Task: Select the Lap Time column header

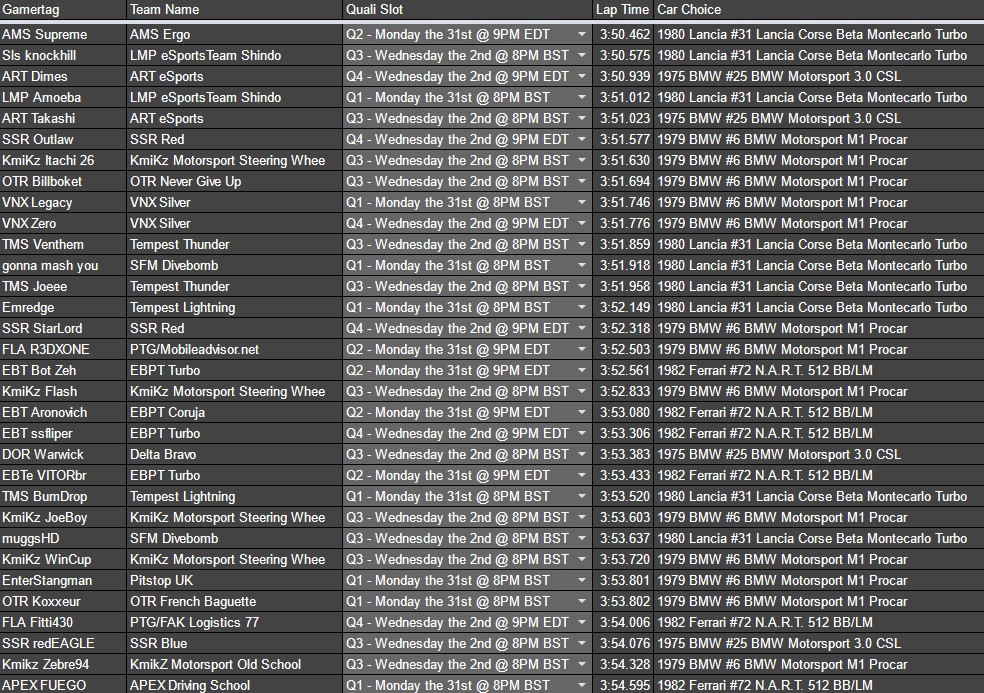Action: point(623,9)
